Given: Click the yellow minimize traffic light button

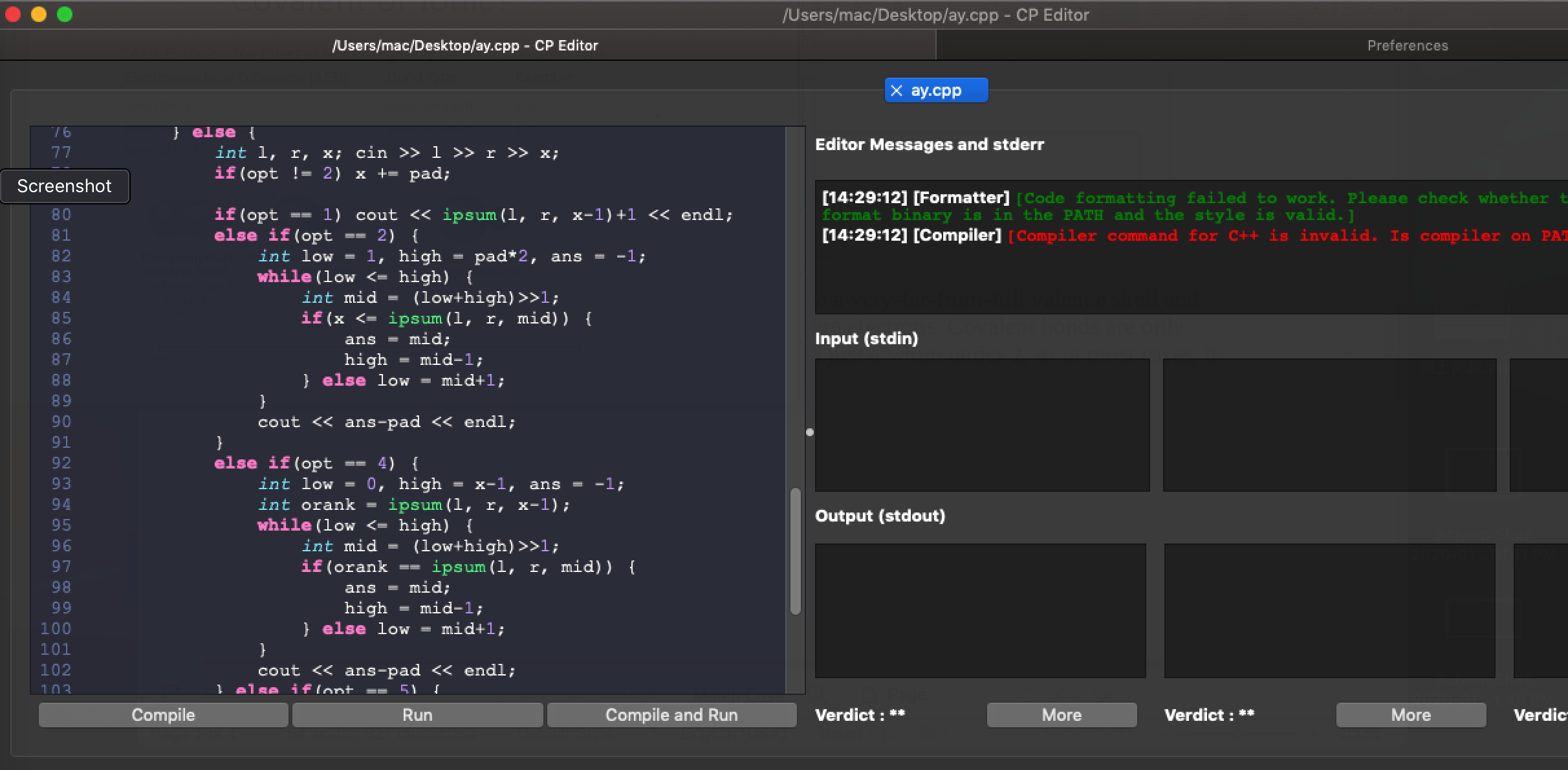Looking at the screenshot, I should pos(38,14).
